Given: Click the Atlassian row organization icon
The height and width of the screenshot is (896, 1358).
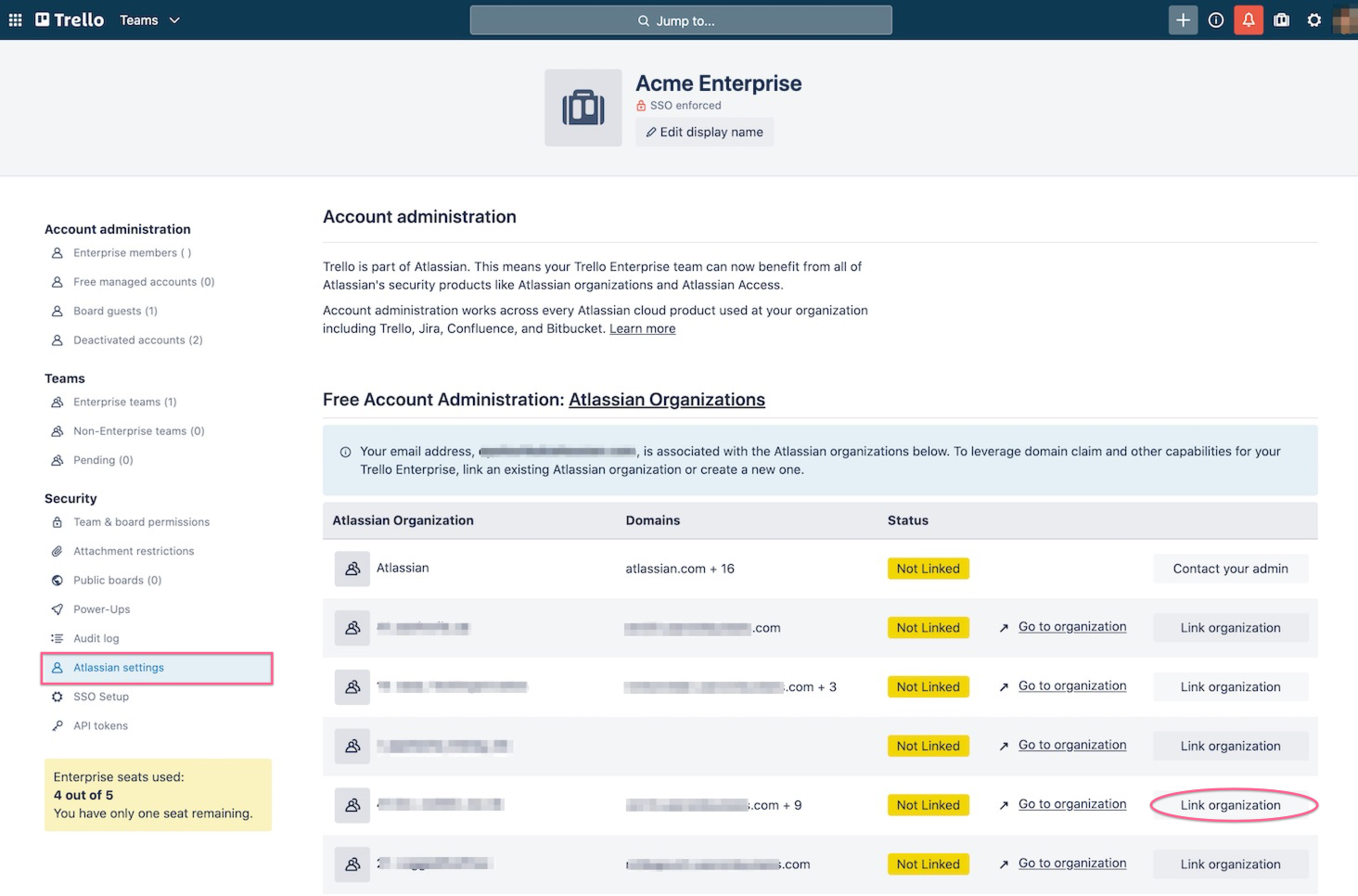Looking at the screenshot, I should click(352, 569).
